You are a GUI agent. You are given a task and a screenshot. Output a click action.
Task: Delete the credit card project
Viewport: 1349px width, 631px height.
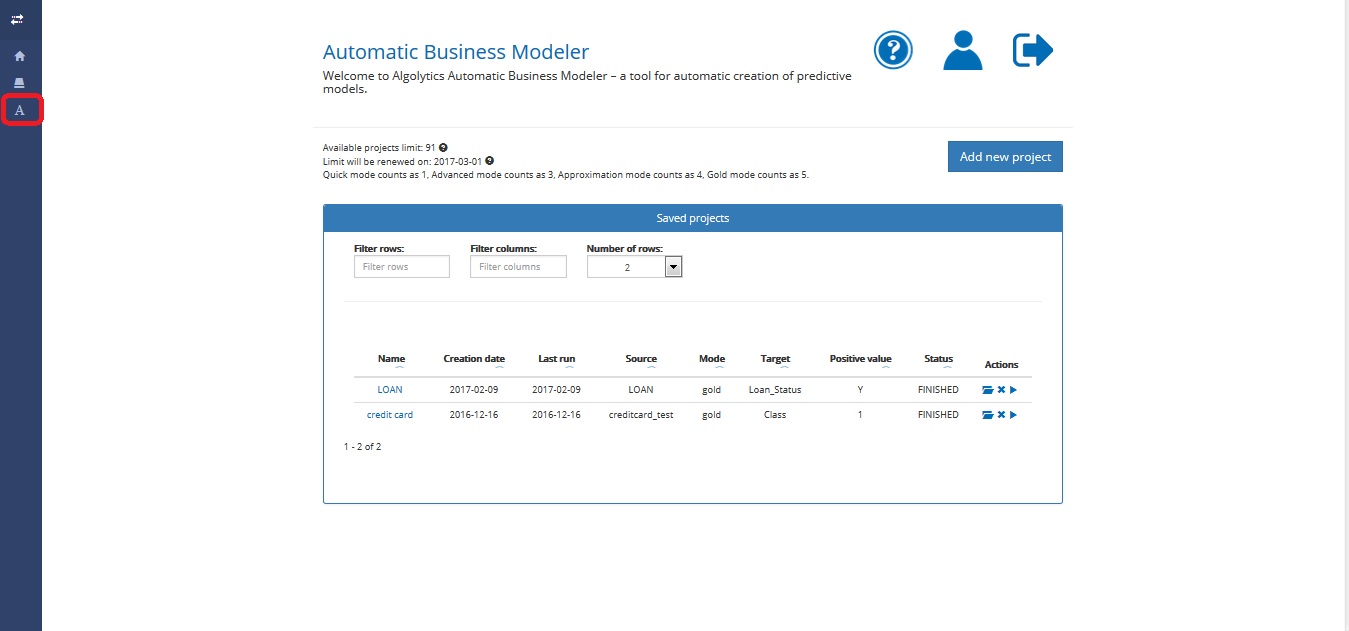click(x=1001, y=415)
